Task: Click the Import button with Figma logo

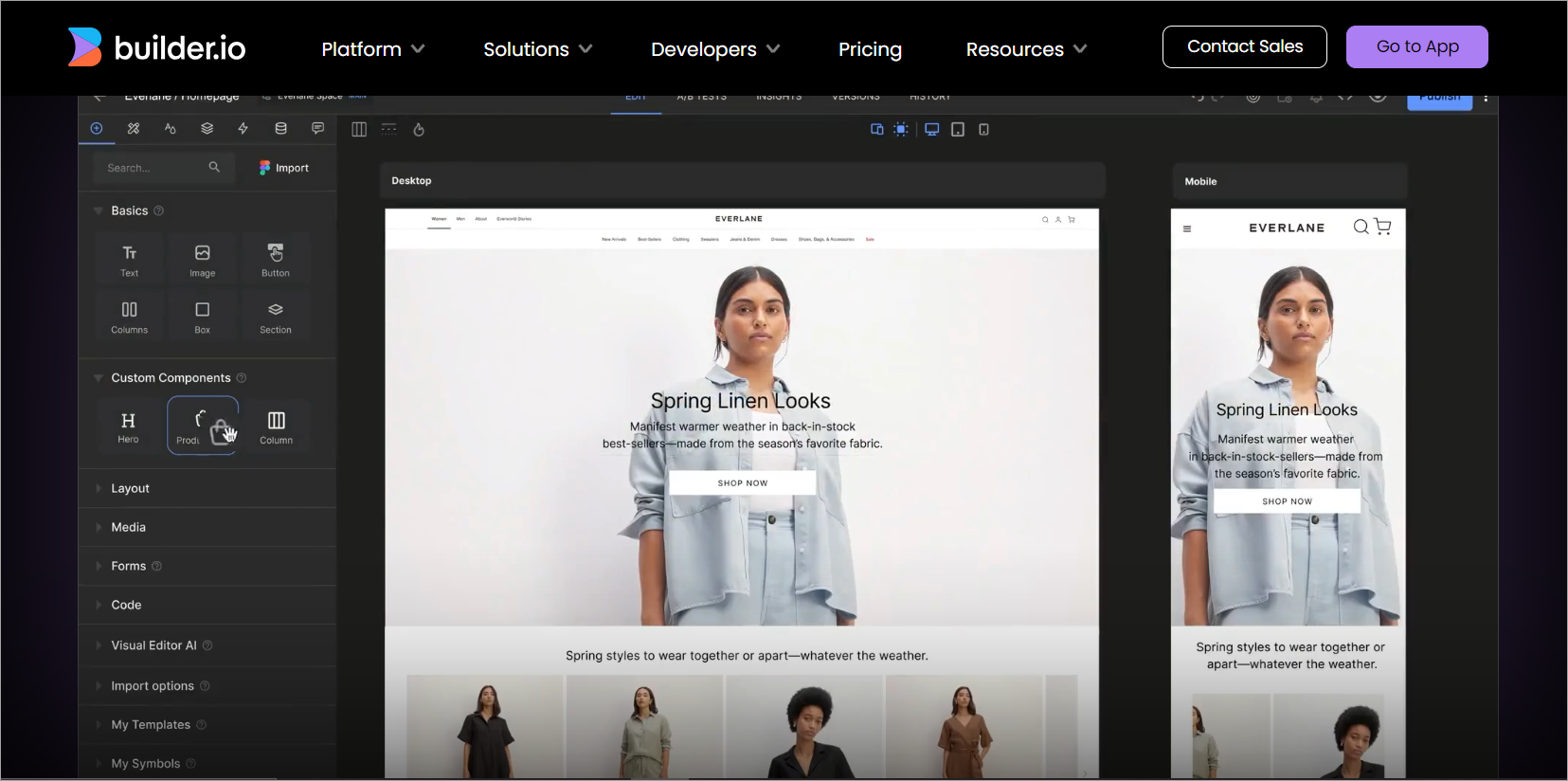Action: [x=284, y=168]
